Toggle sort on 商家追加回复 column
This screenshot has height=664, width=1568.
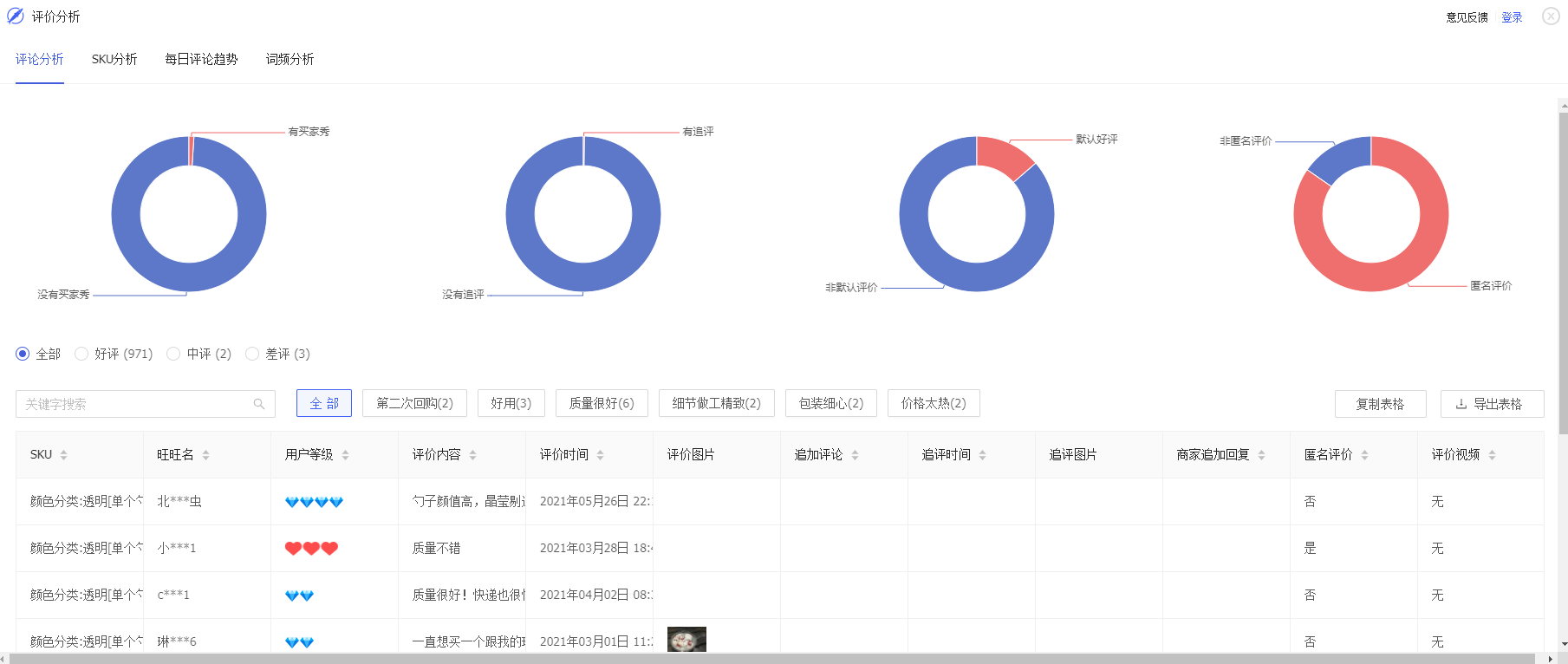(1261, 455)
